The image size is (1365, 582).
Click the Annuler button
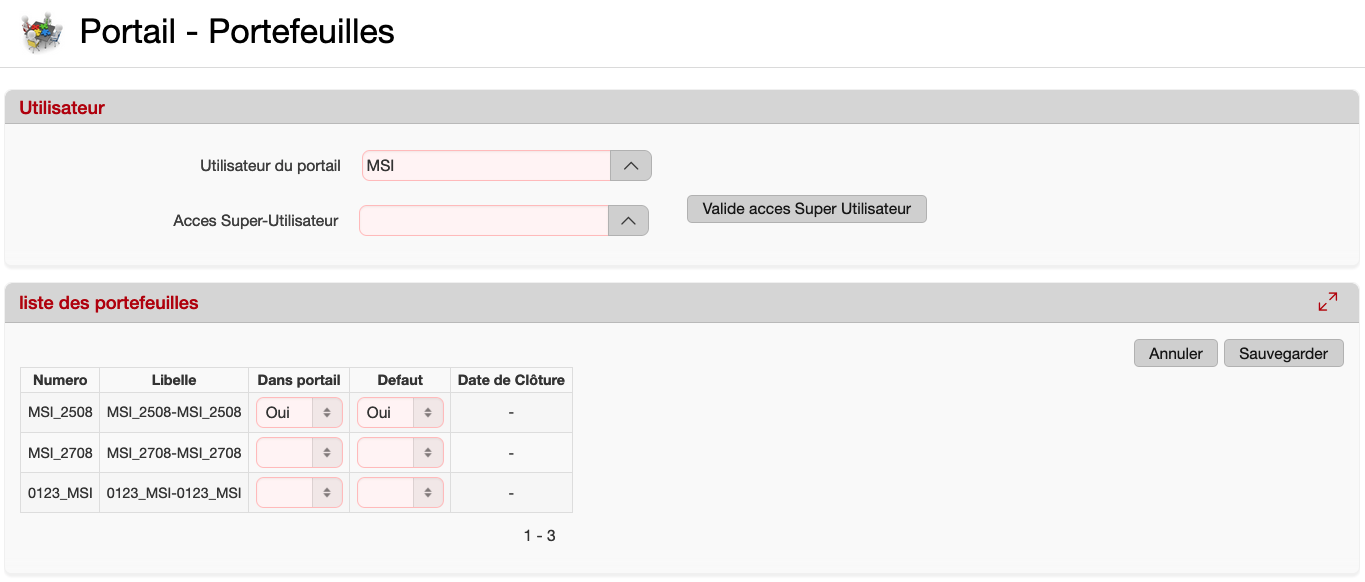(x=1175, y=353)
